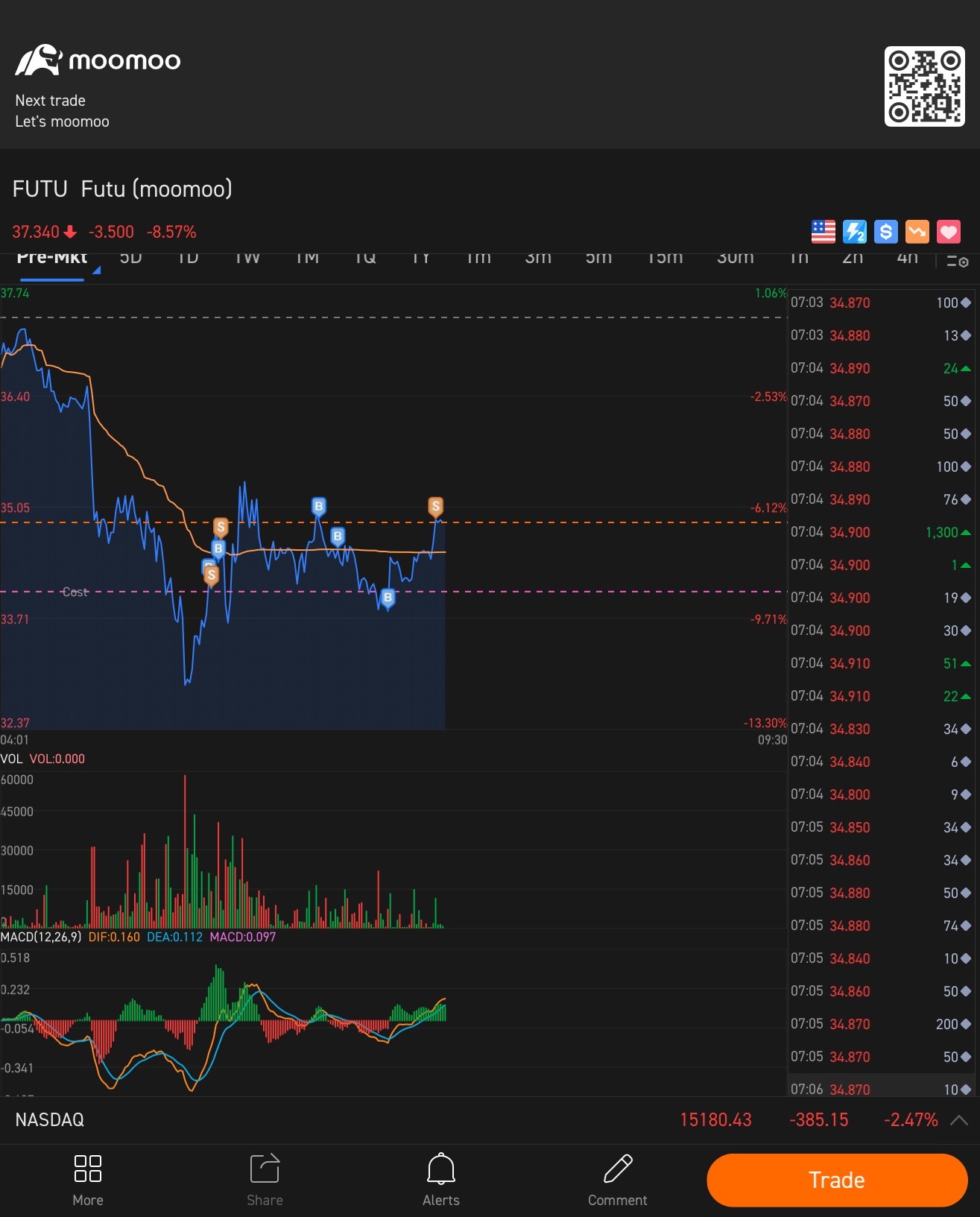Switch to the 5D chart tab

tap(130, 258)
